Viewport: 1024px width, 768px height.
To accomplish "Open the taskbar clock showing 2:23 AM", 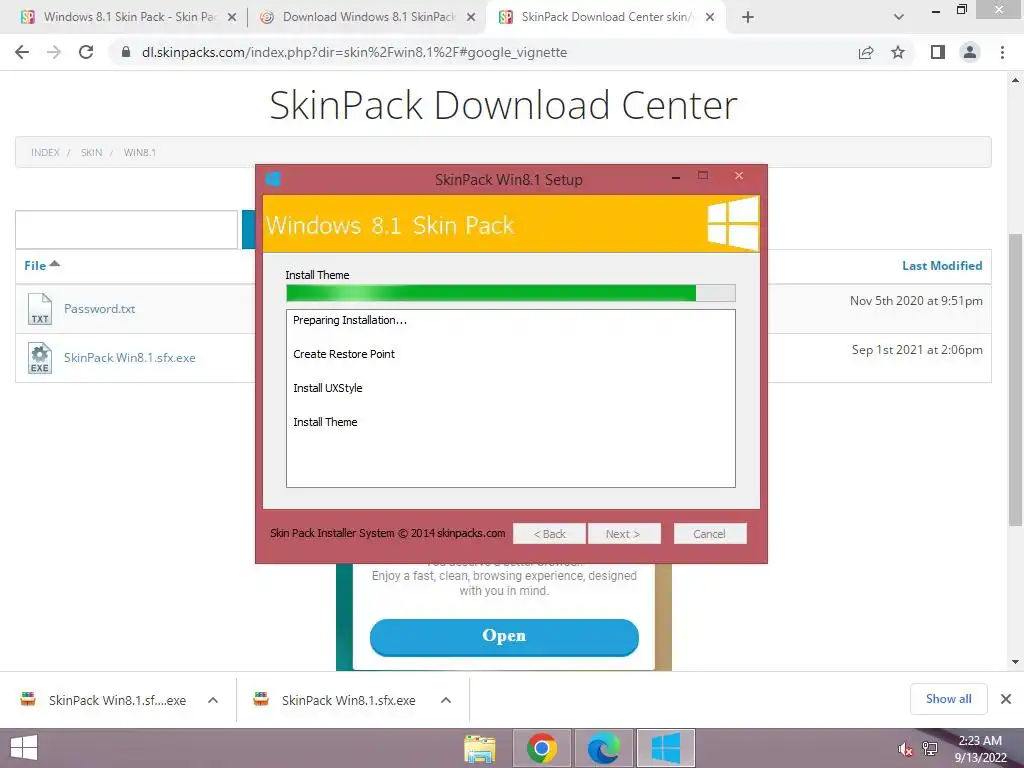I will [980, 749].
